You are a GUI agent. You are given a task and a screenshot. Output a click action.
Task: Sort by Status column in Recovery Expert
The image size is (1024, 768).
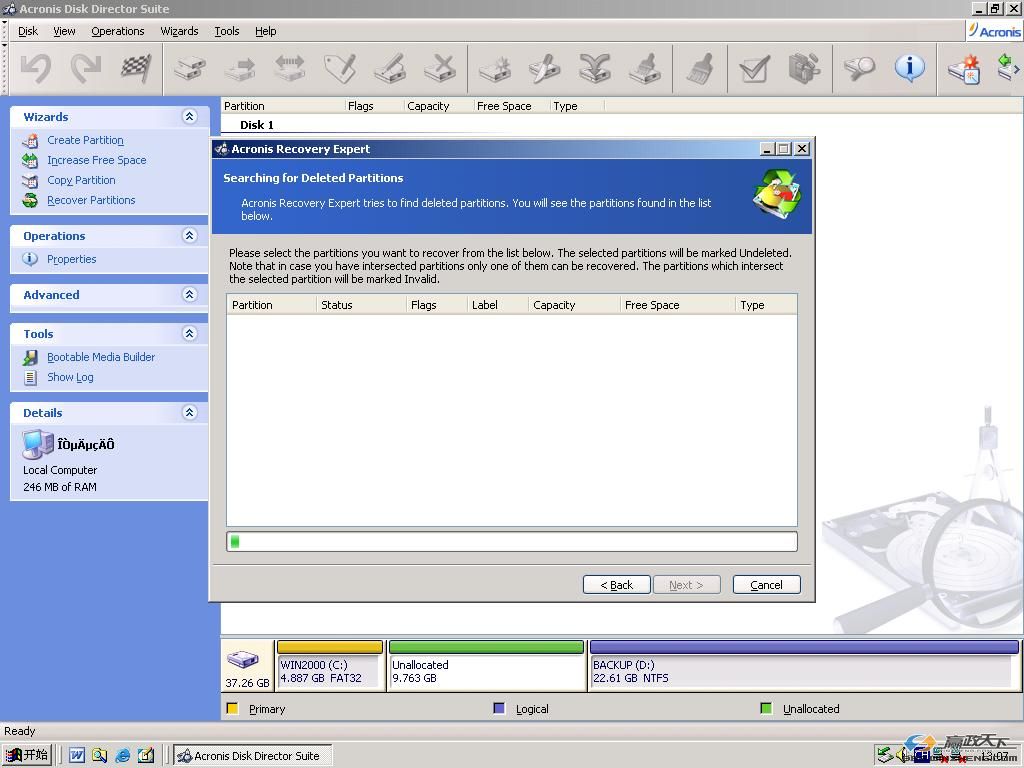point(361,305)
